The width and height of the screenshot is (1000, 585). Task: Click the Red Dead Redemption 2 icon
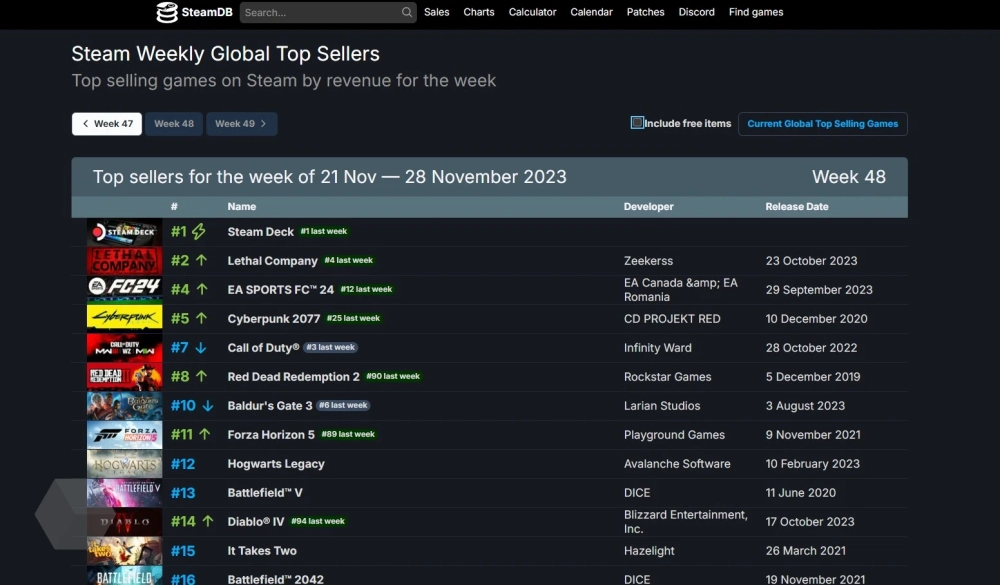click(124, 377)
